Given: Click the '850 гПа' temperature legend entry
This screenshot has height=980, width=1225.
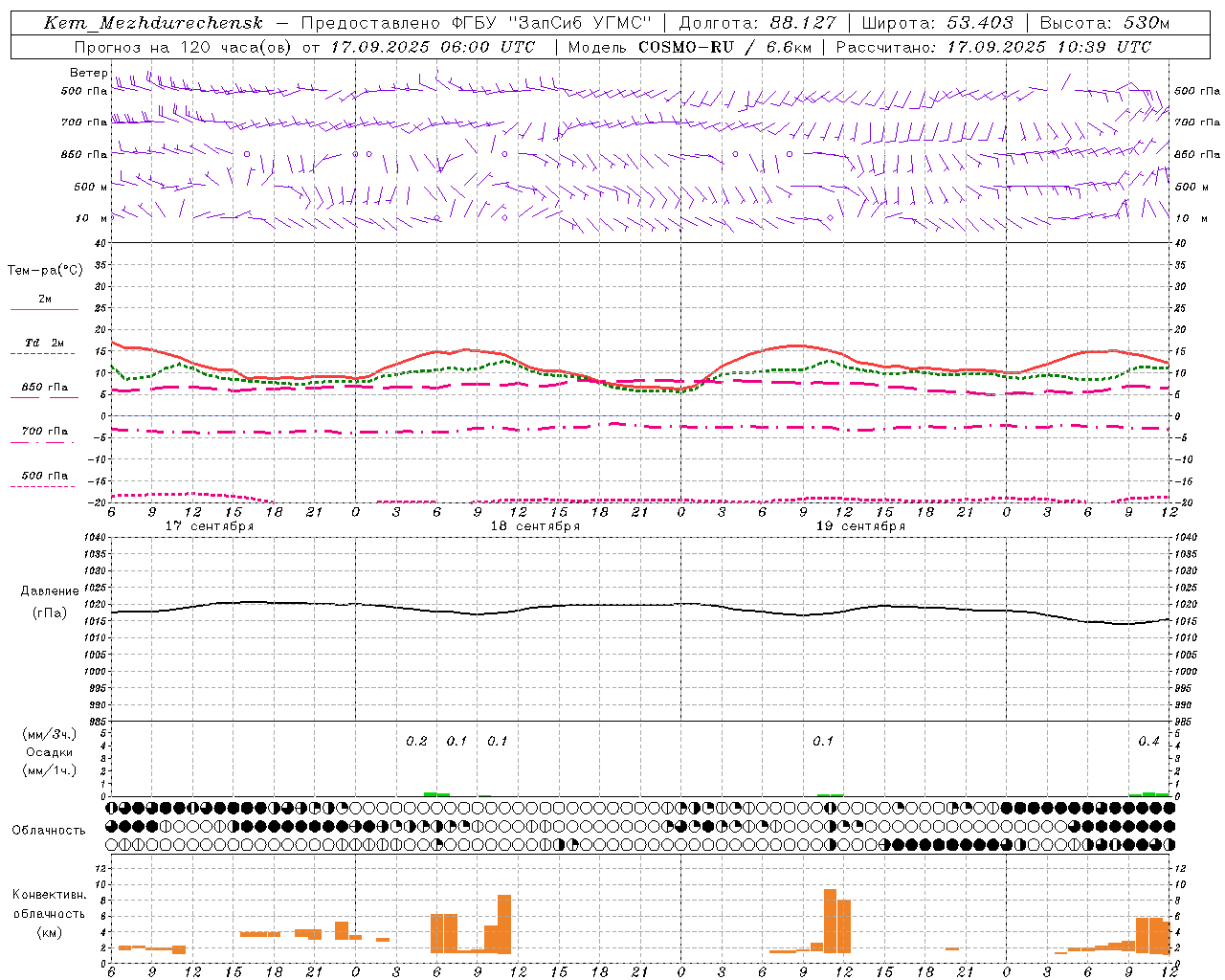Looking at the screenshot, I should (45, 388).
